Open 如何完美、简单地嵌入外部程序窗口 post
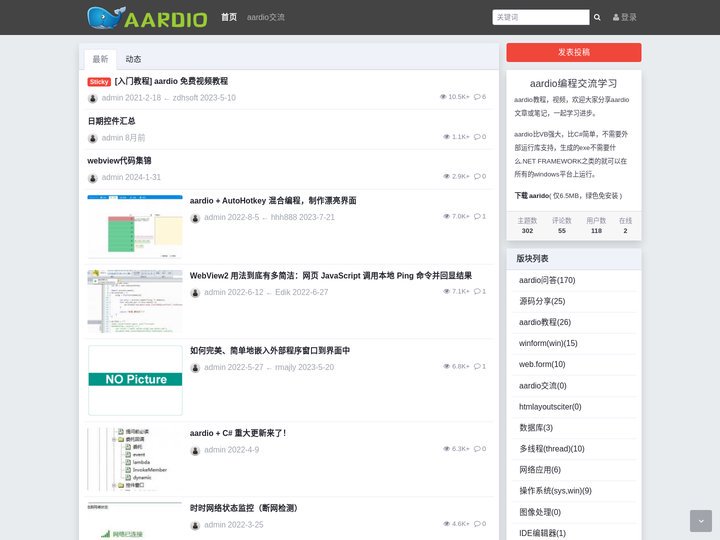720x540 pixels. point(270,350)
